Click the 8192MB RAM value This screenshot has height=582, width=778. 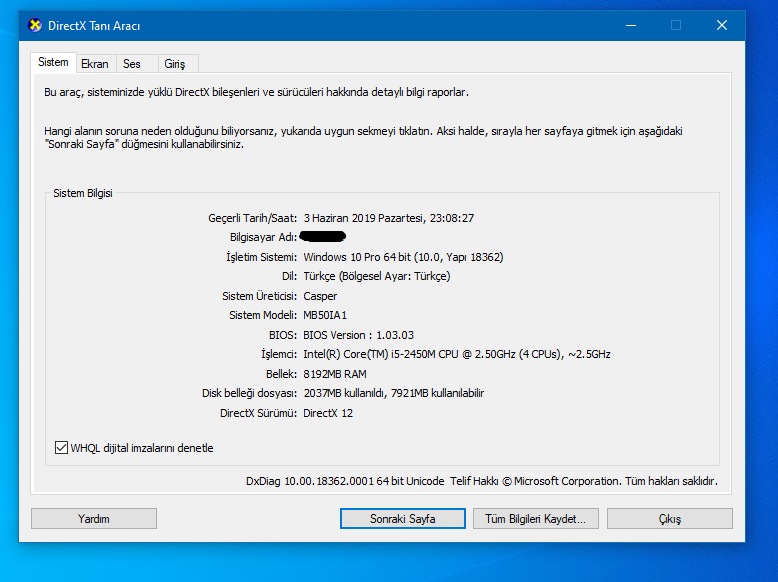point(335,374)
